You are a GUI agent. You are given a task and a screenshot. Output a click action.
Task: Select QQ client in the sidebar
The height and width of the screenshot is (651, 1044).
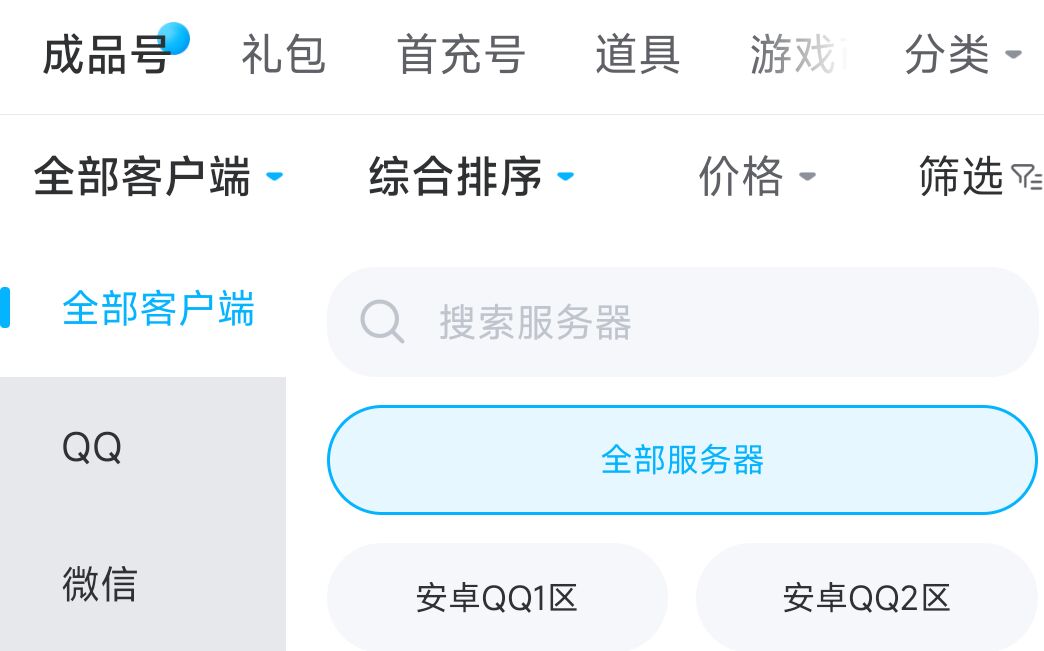[x=92, y=447]
